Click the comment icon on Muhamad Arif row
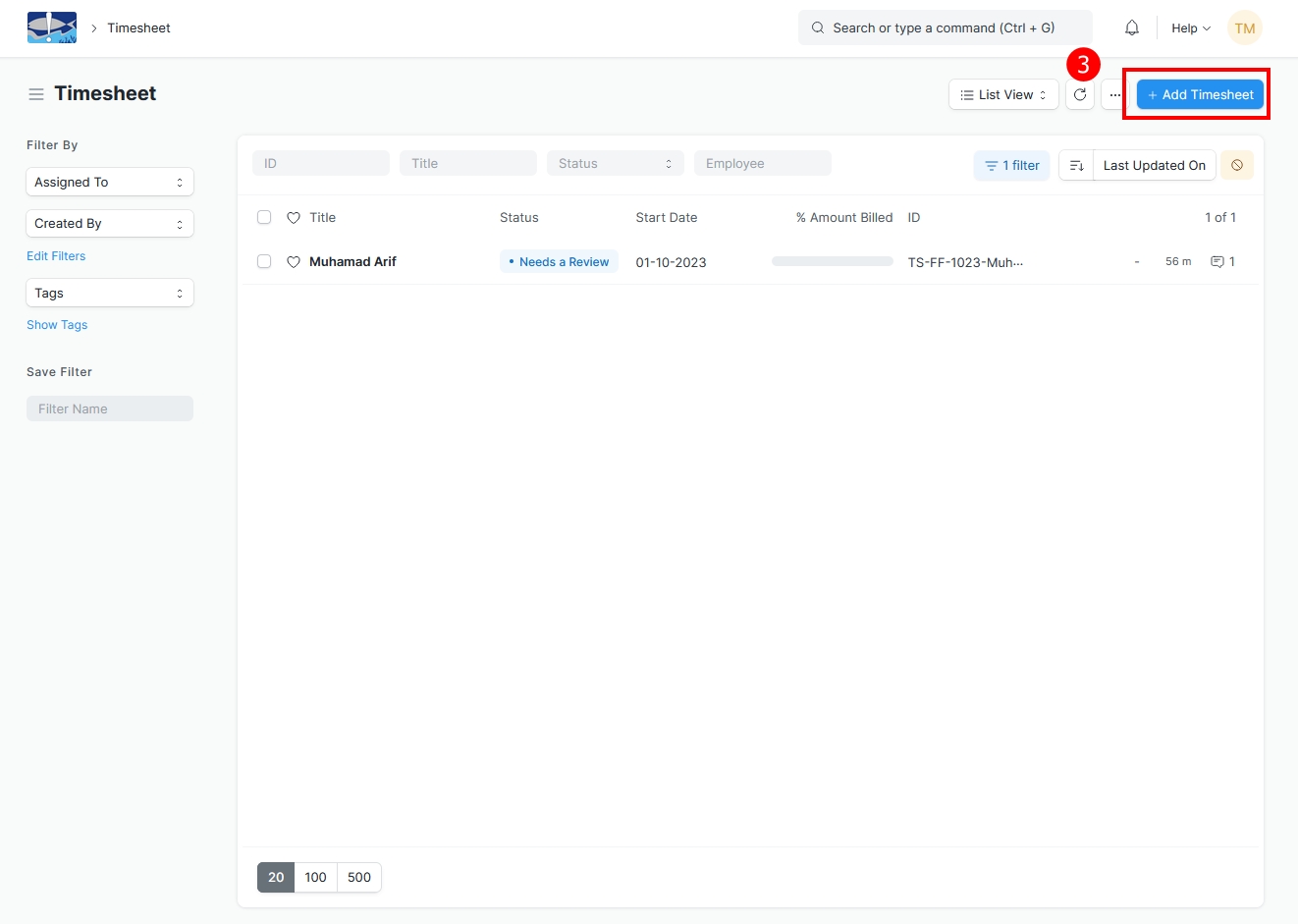This screenshot has width=1298, height=924. (1217, 262)
